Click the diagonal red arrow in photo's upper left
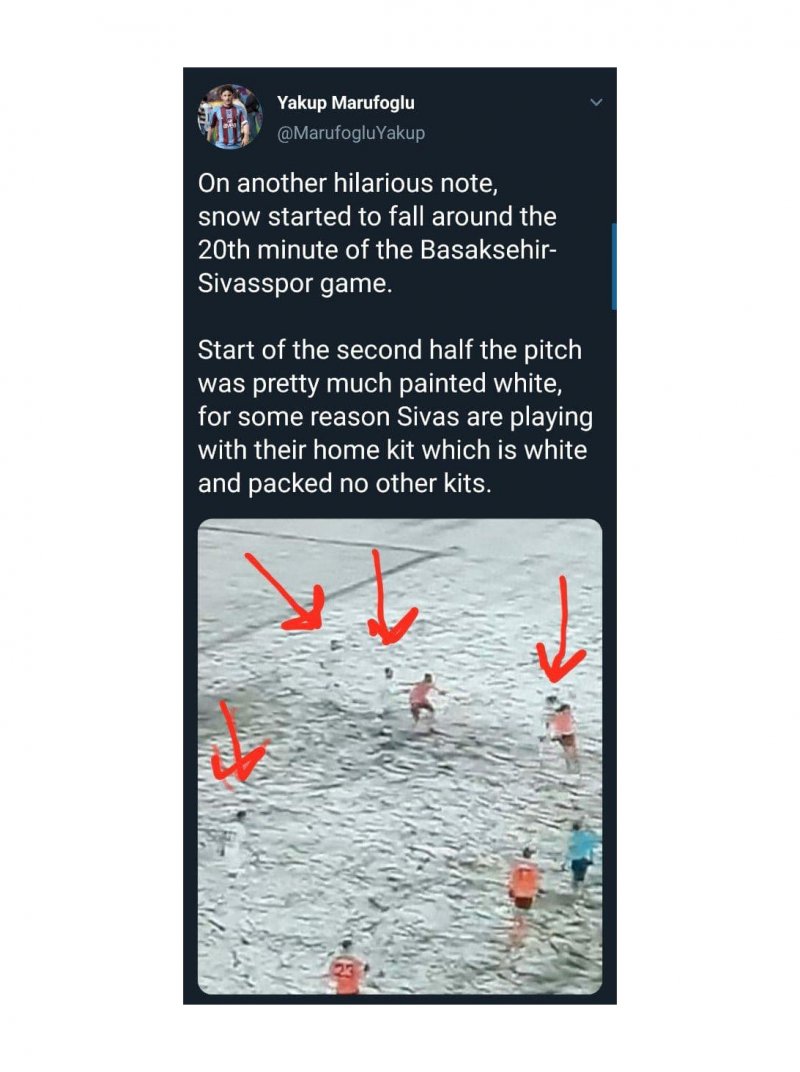The width and height of the screenshot is (800, 1072). [286, 592]
